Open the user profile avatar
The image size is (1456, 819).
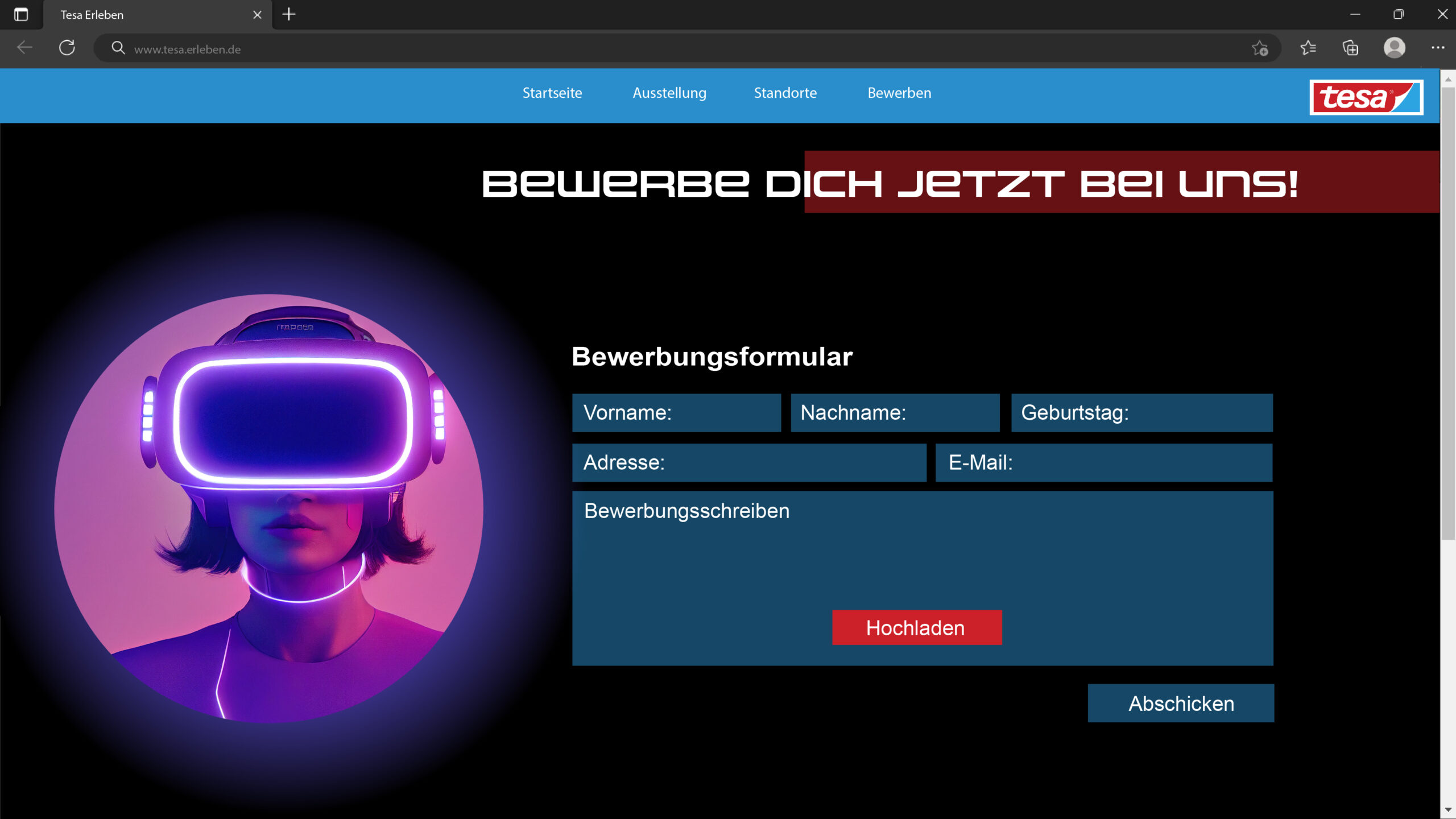click(1394, 48)
